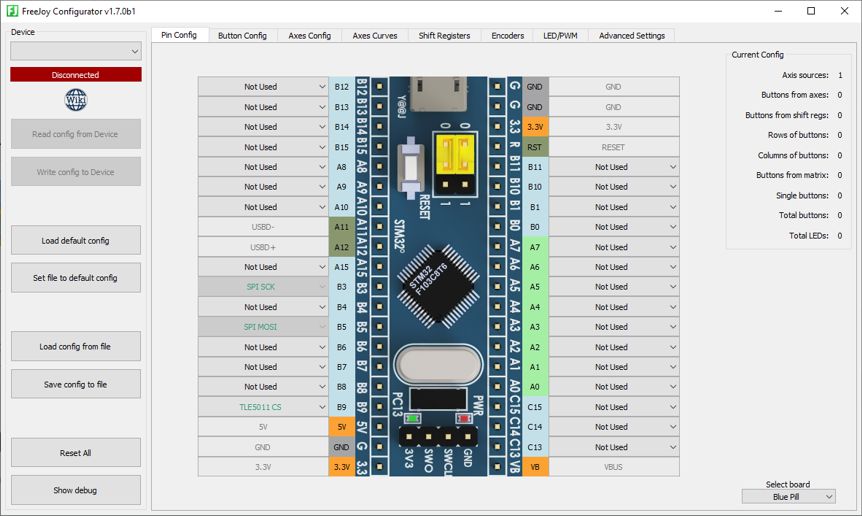Open pin A7 function dropdown

point(614,247)
